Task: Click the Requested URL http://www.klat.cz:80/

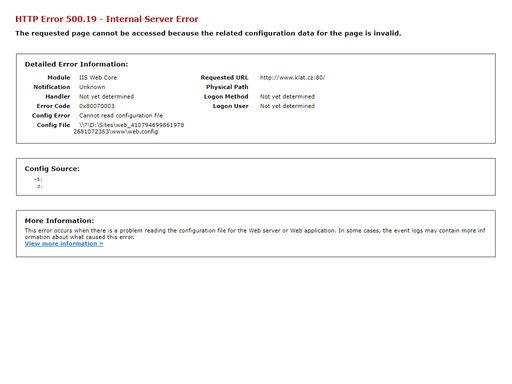Action: point(292,77)
